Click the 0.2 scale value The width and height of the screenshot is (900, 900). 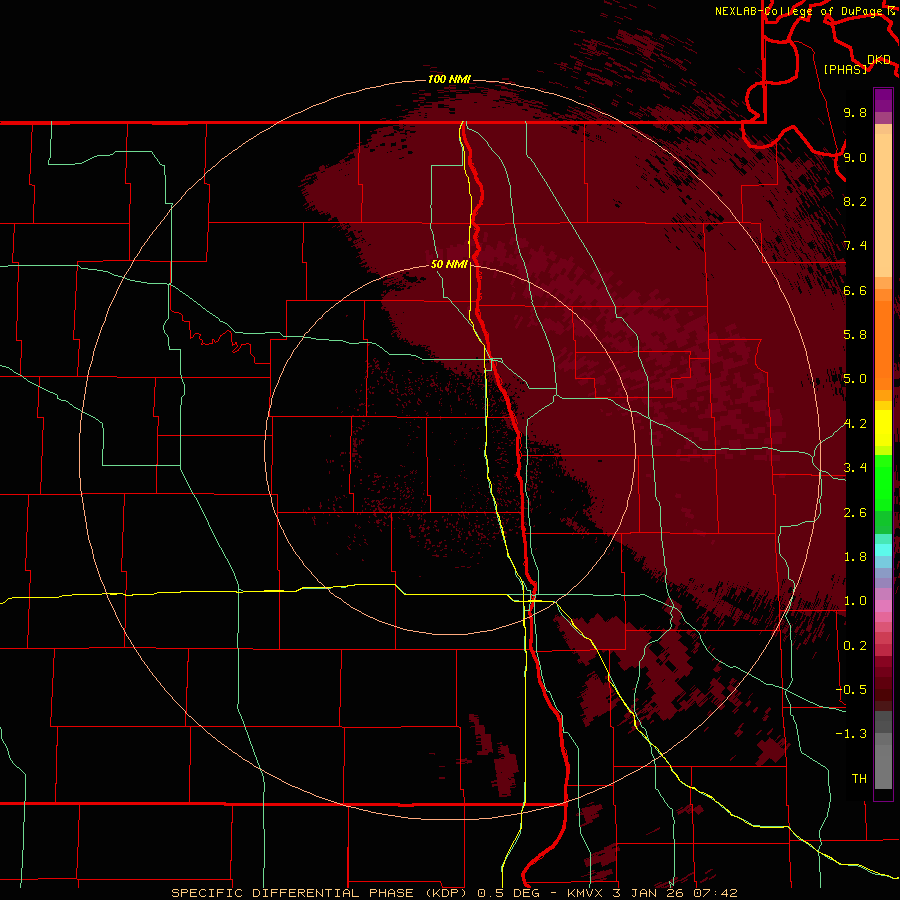coord(855,646)
